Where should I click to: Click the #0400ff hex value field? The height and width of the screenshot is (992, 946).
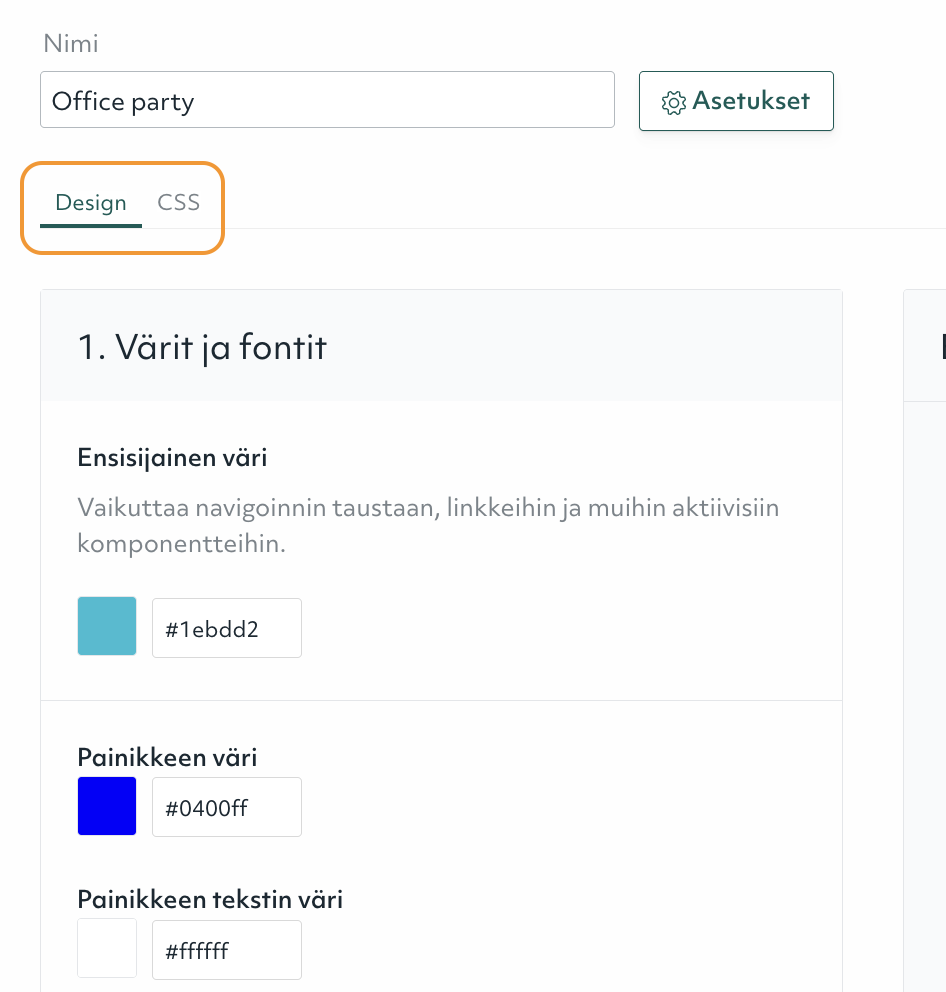coord(226,806)
